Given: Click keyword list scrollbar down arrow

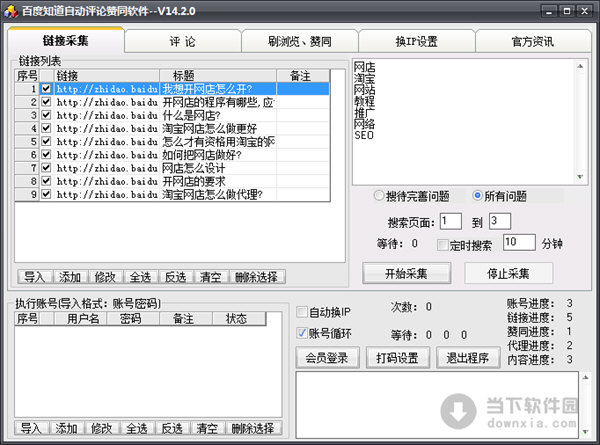Looking at the screenshot, I should pos(580,177).
